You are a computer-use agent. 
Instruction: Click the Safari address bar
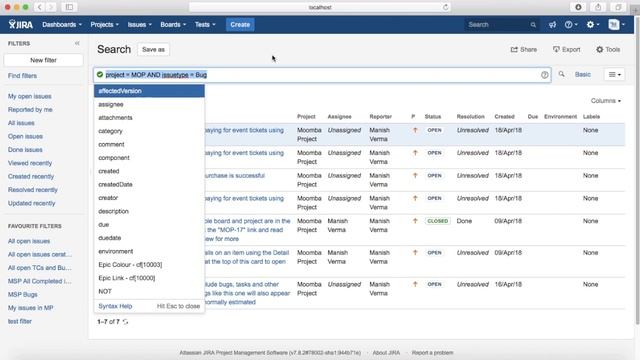[x=320, y=7]
